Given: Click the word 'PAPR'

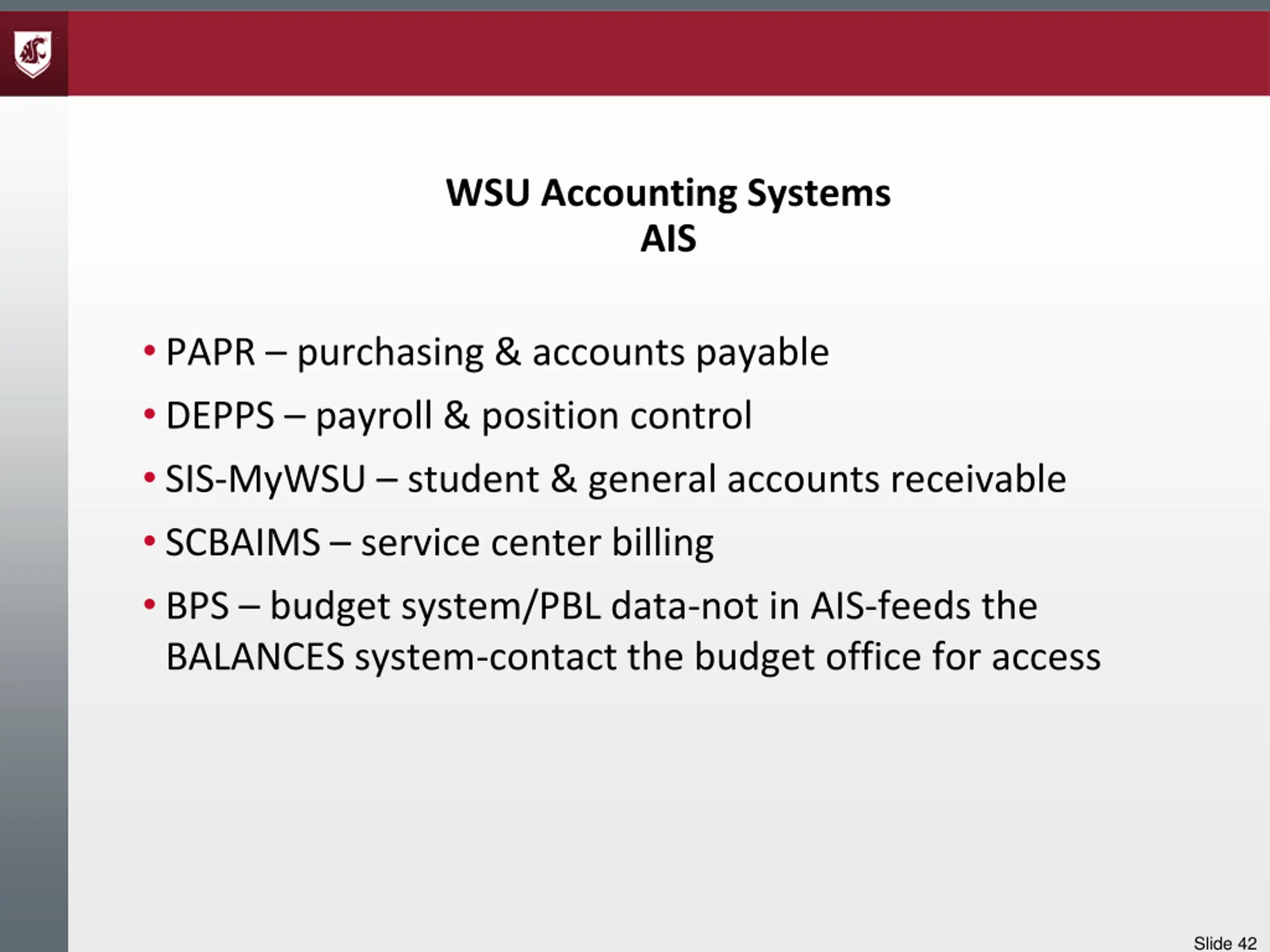Looking at the screenshot, I should click(210, 353).
